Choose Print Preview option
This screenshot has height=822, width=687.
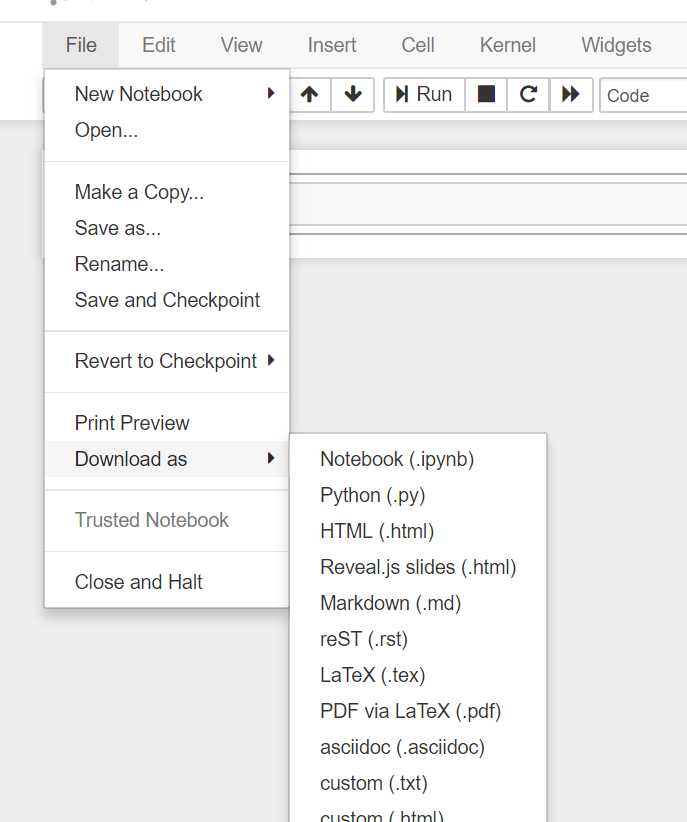132,423
